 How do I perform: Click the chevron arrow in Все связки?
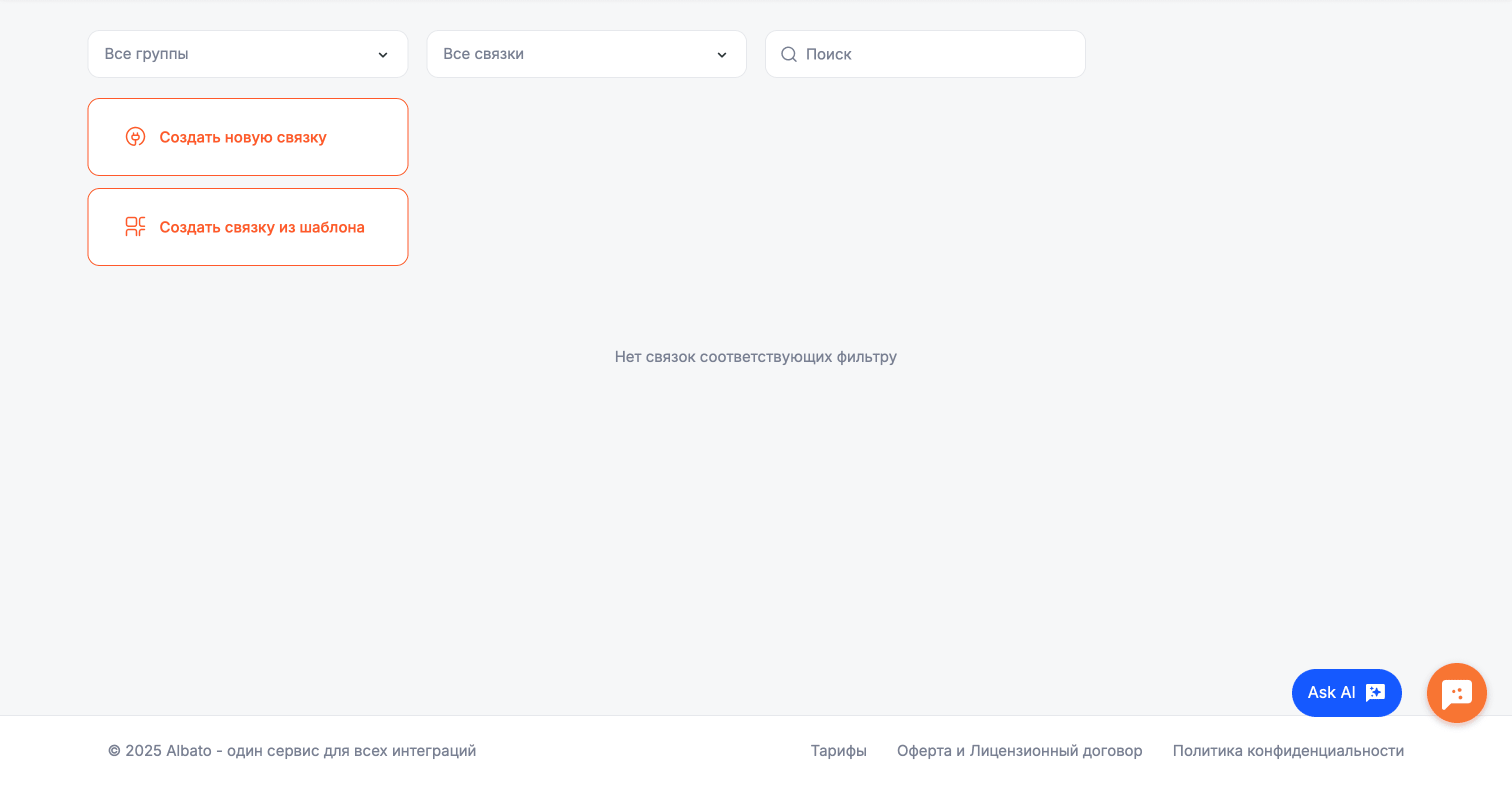click(x=721, y=54)
